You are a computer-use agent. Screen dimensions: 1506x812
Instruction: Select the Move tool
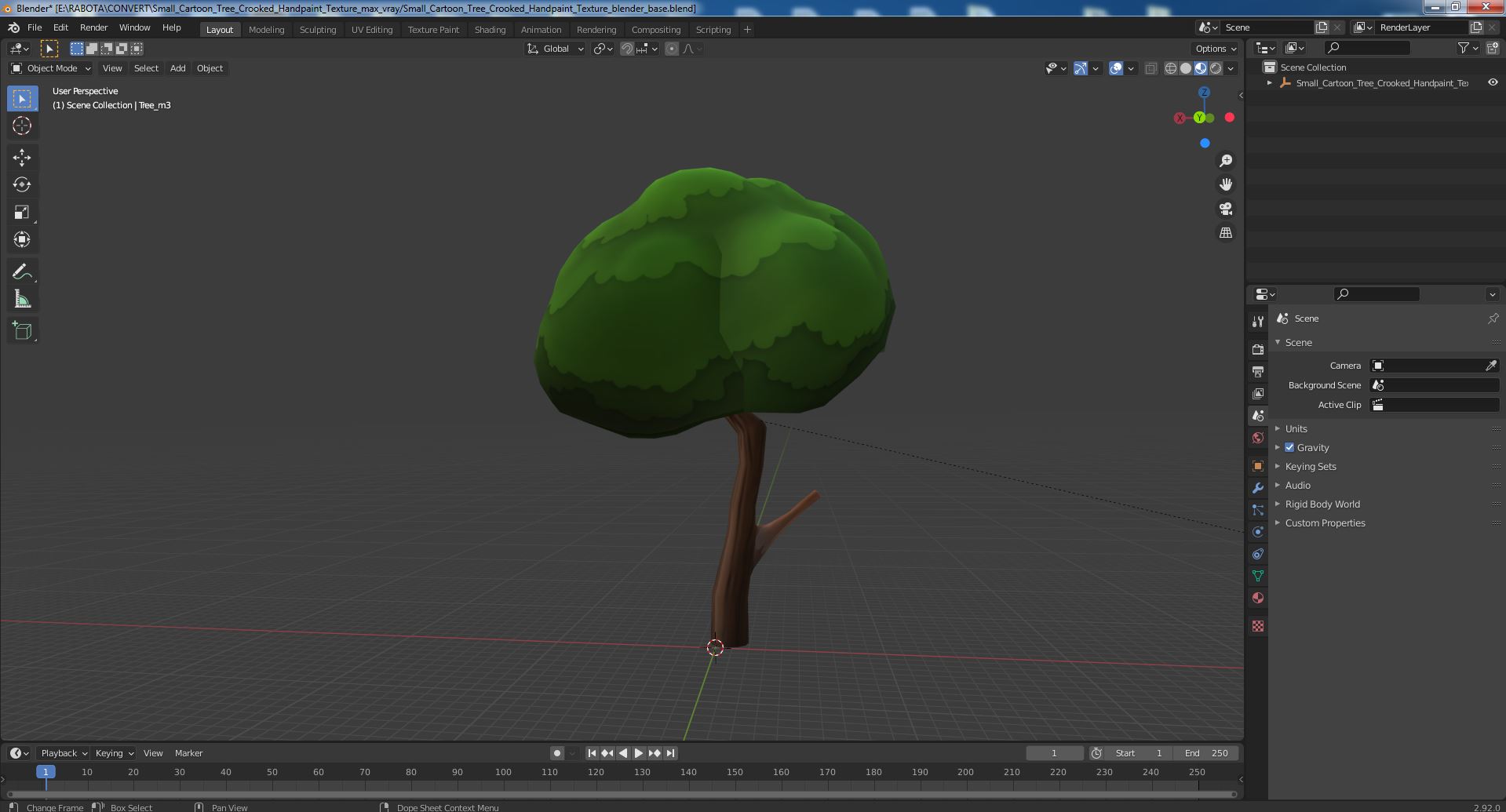[x=22, y=158]
